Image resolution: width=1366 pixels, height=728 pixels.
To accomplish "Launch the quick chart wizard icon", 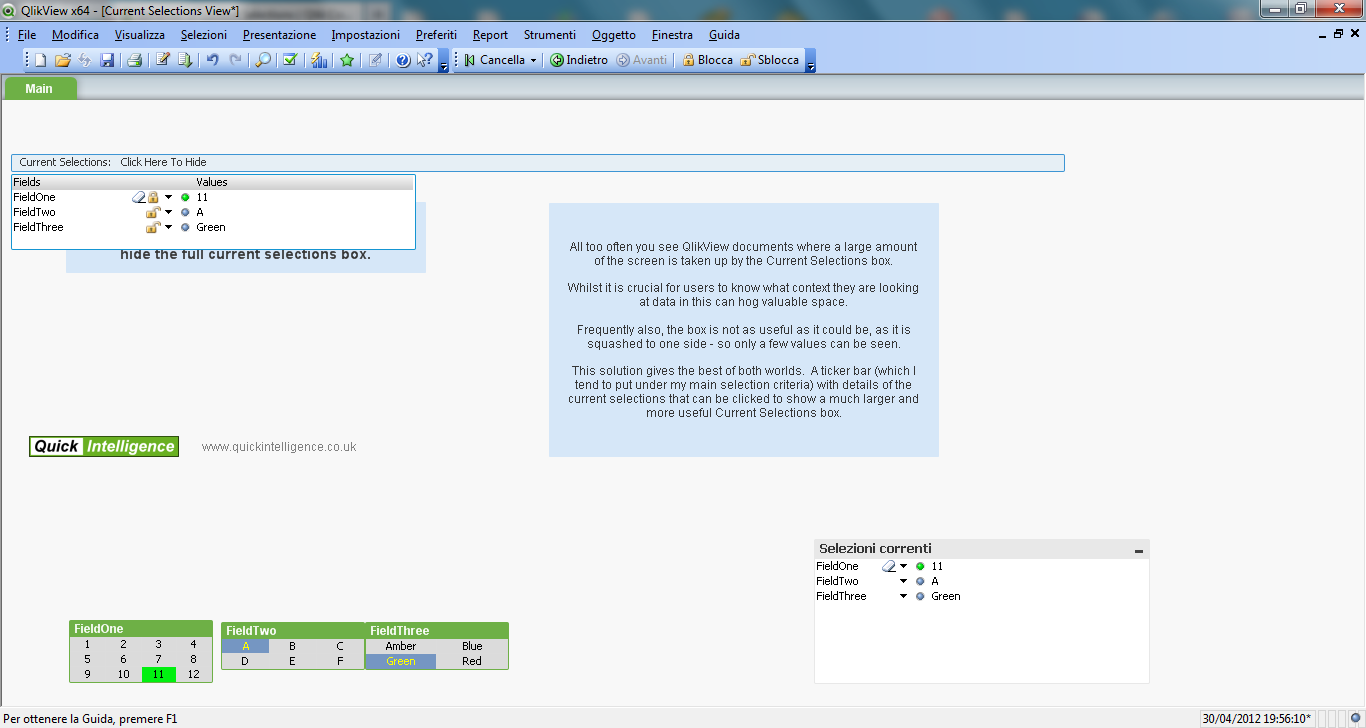I will (319, 60).
